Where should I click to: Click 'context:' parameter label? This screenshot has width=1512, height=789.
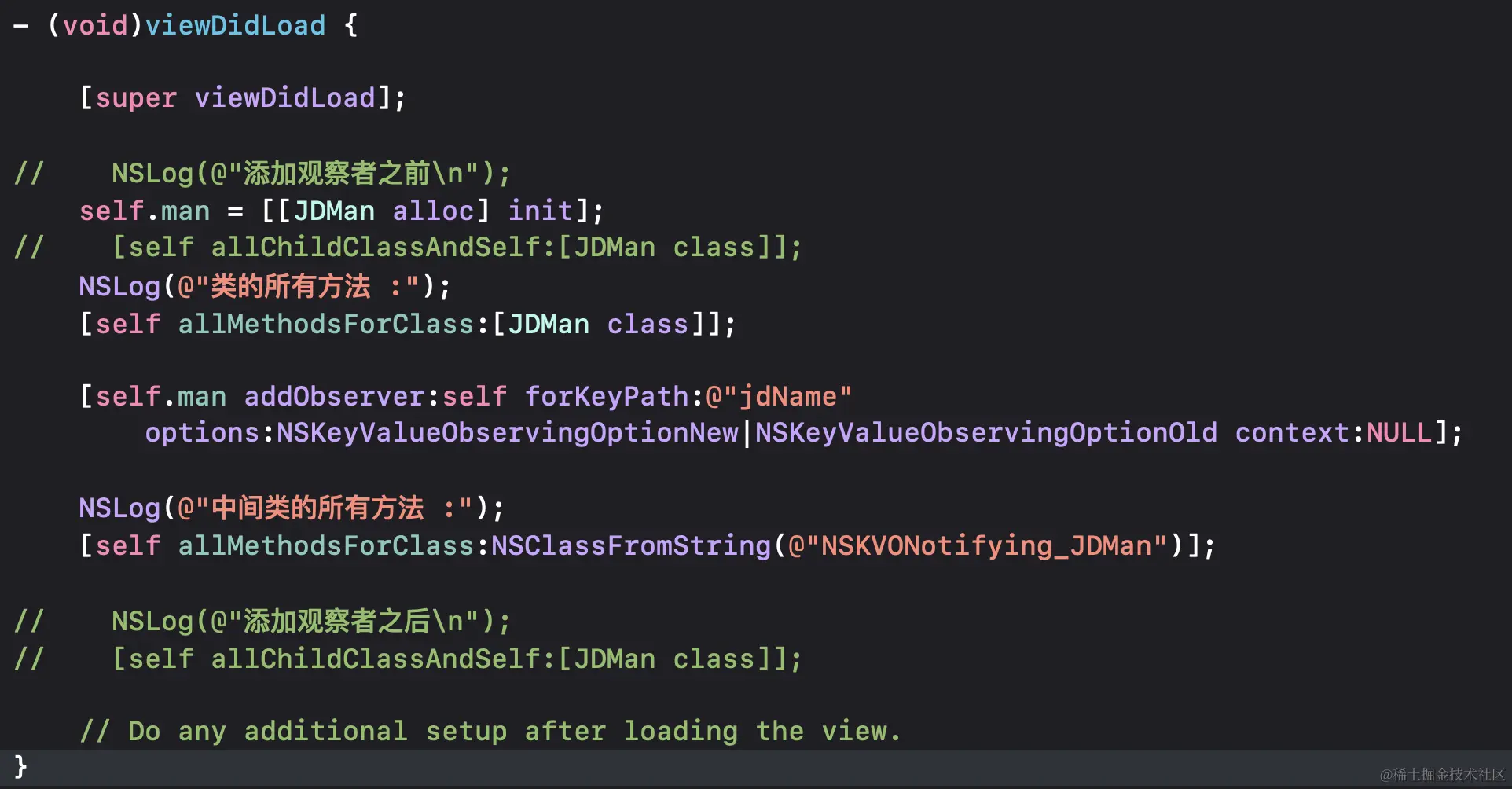[1300, 433]
